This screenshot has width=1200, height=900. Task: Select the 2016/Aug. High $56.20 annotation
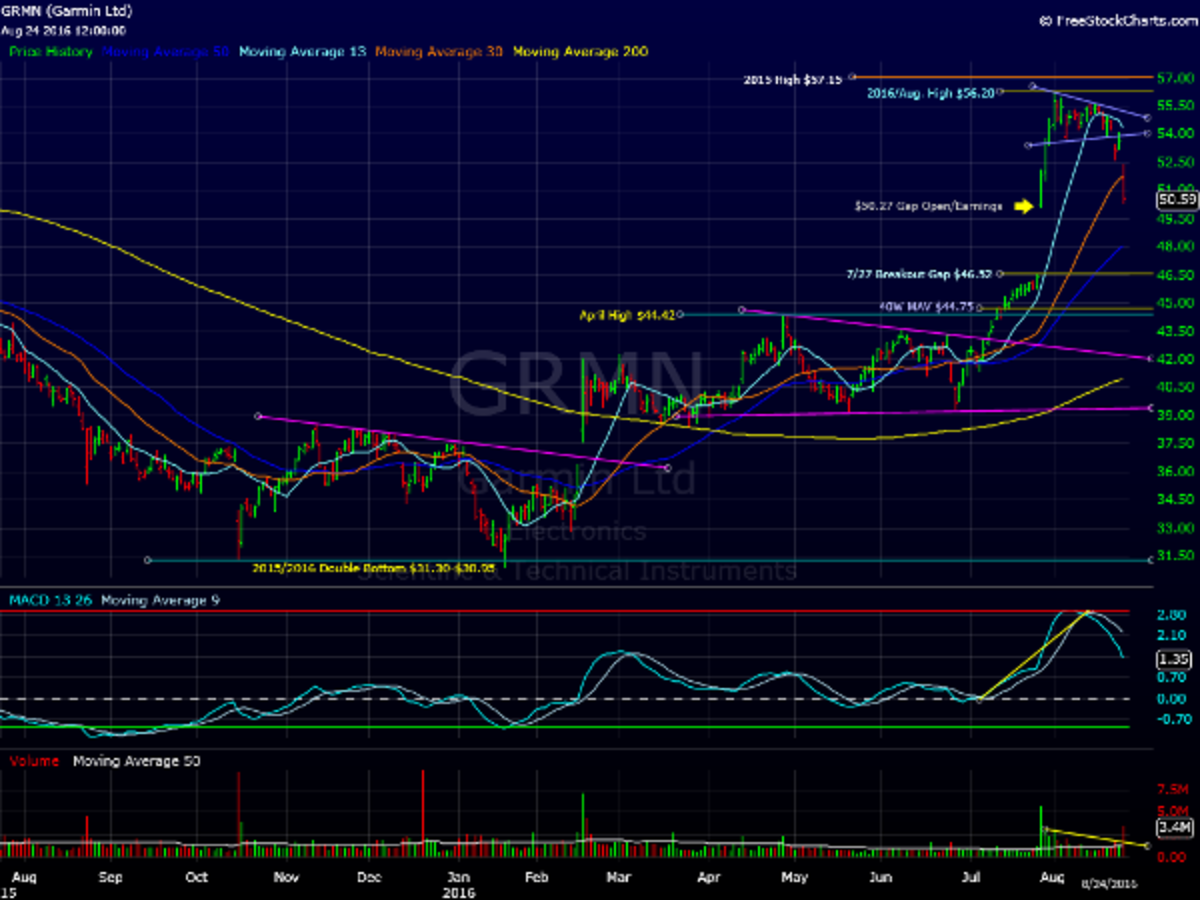tap(931, 91)
